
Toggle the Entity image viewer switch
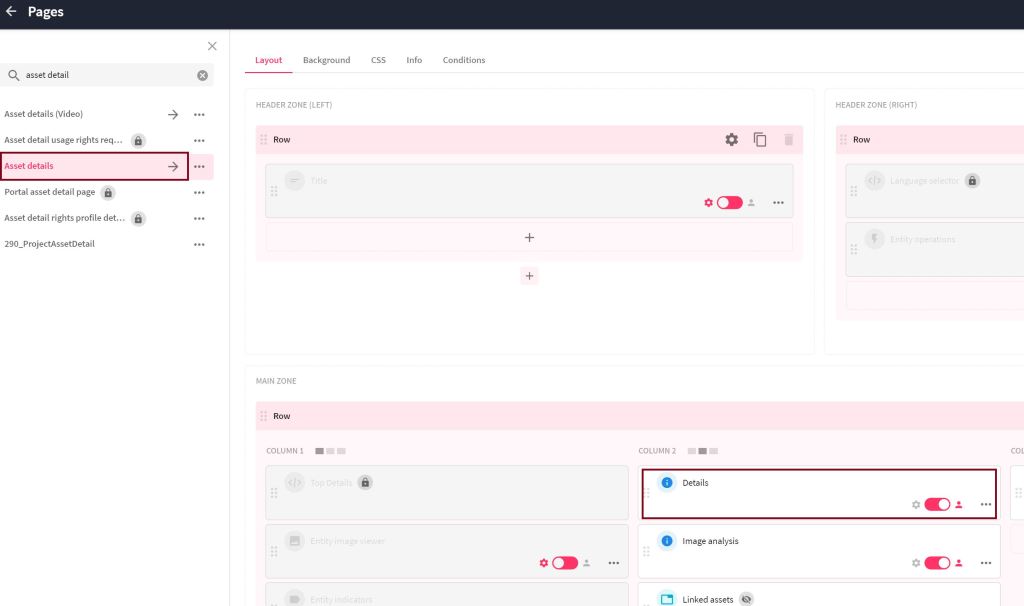click(x=564, y=563)
